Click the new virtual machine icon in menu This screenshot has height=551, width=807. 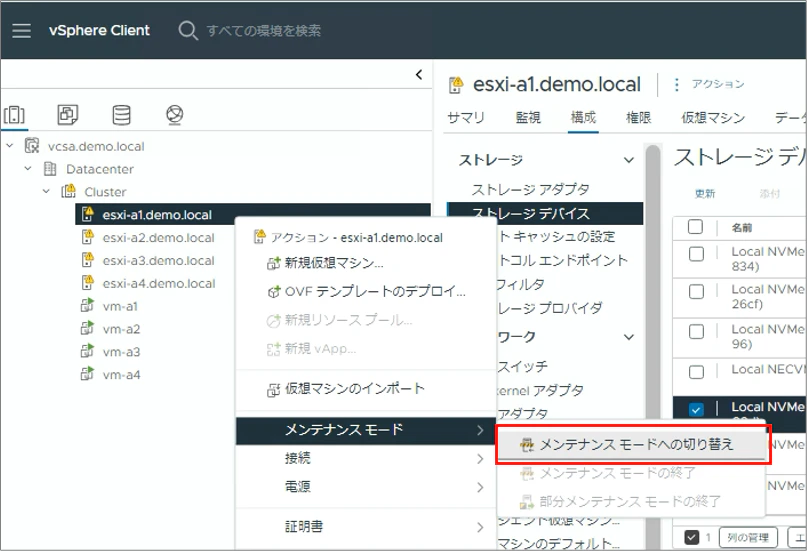pos(273,264)
